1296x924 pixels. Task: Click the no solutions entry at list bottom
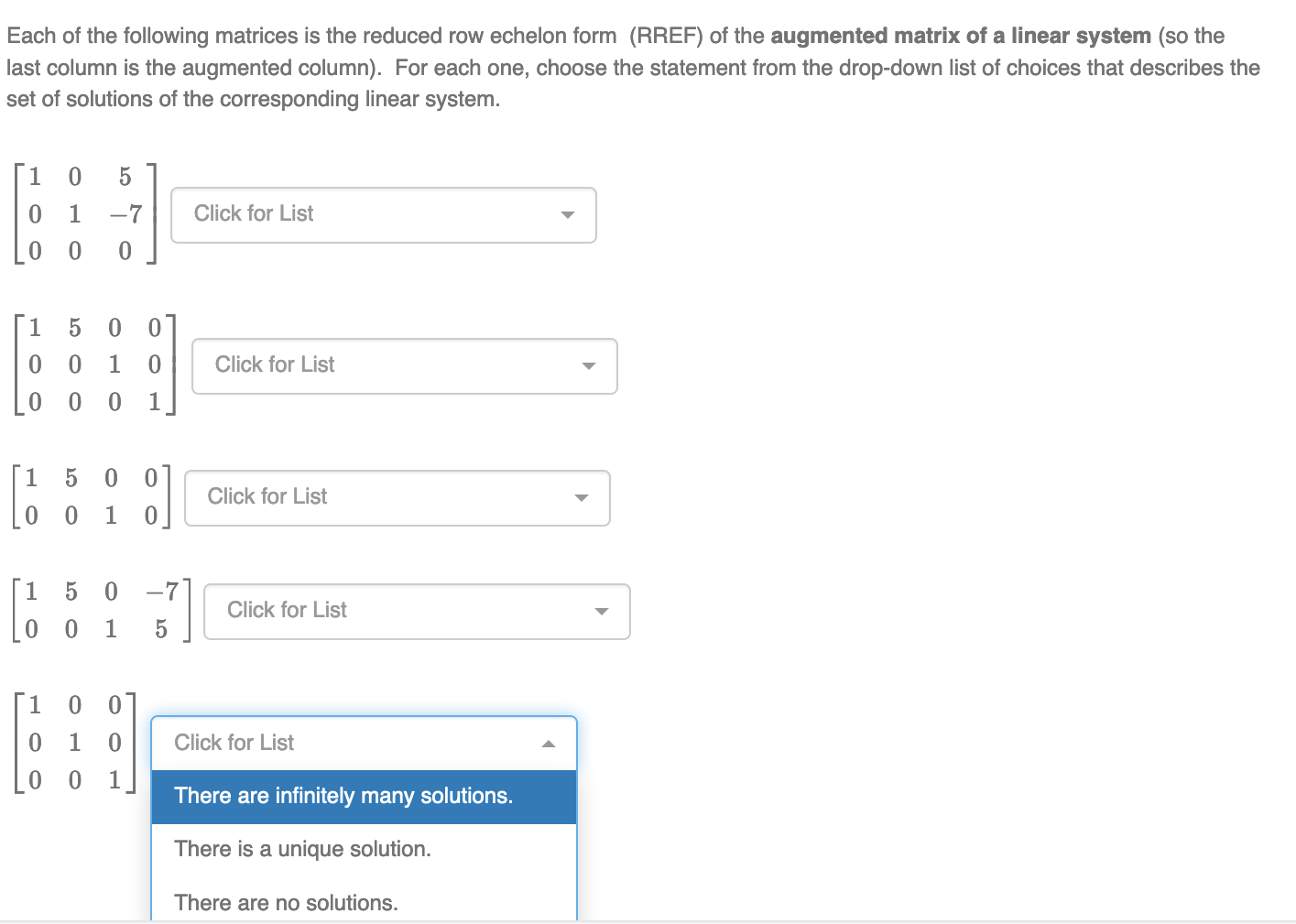pos(287,903)
